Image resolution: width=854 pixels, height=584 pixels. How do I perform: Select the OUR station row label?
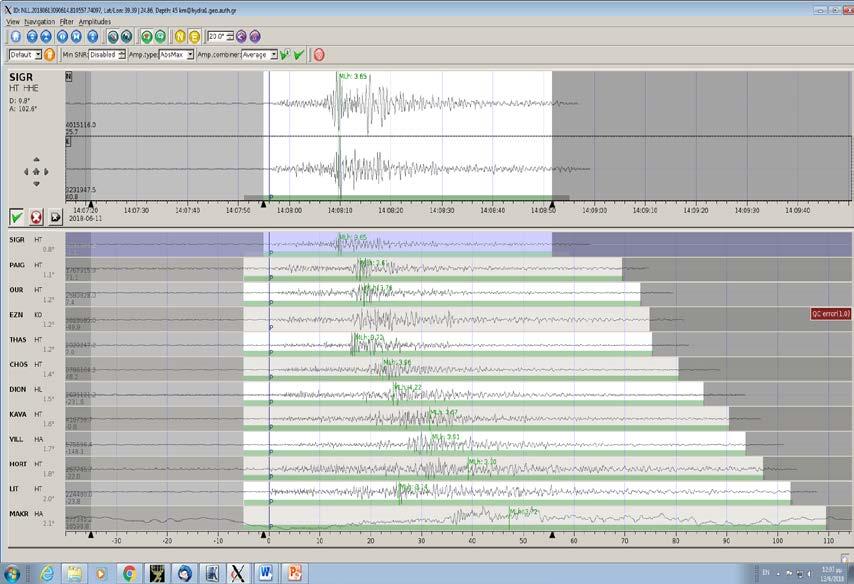tap(16, 290)
